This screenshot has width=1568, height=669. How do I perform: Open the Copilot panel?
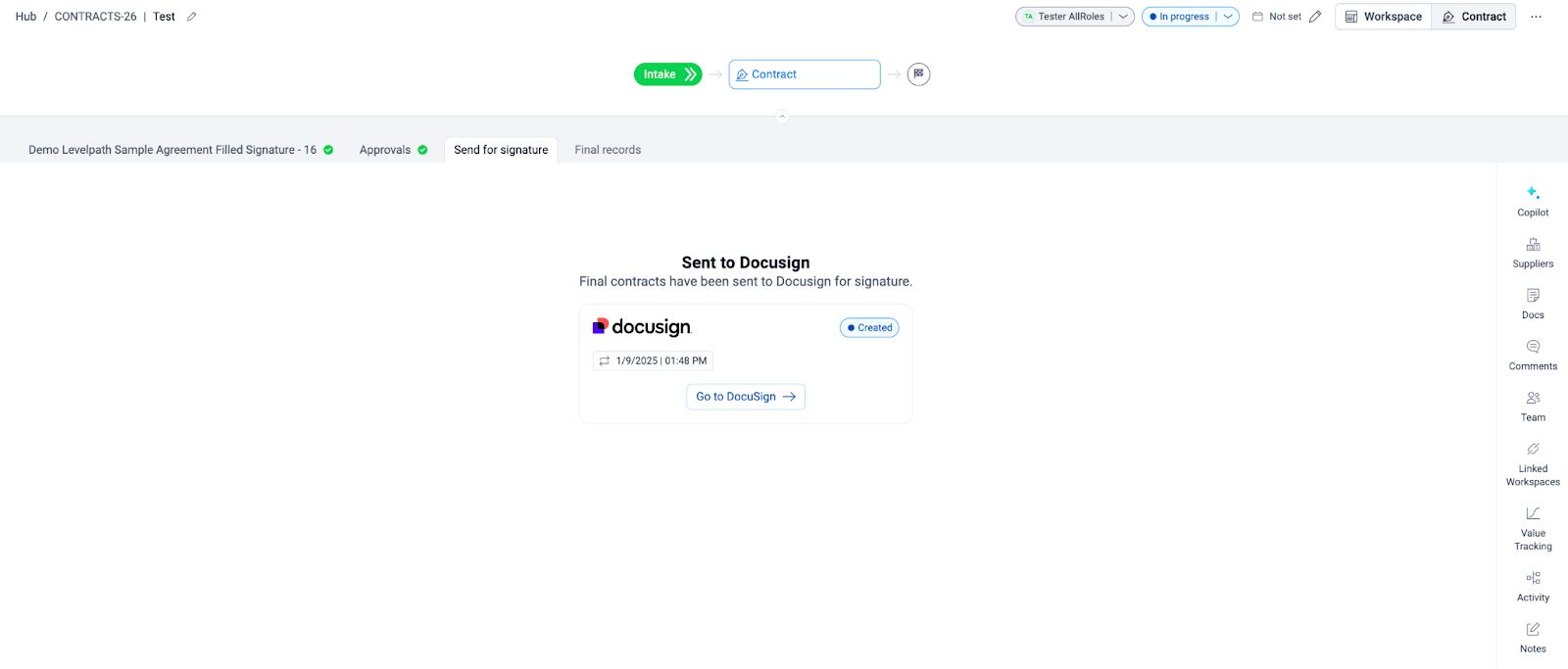1533,200
